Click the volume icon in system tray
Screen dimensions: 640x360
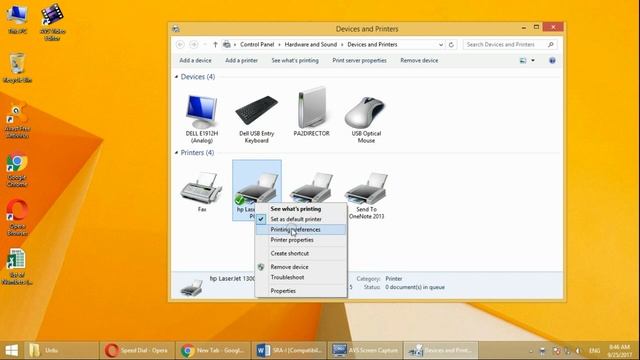[x=578, y=351]
